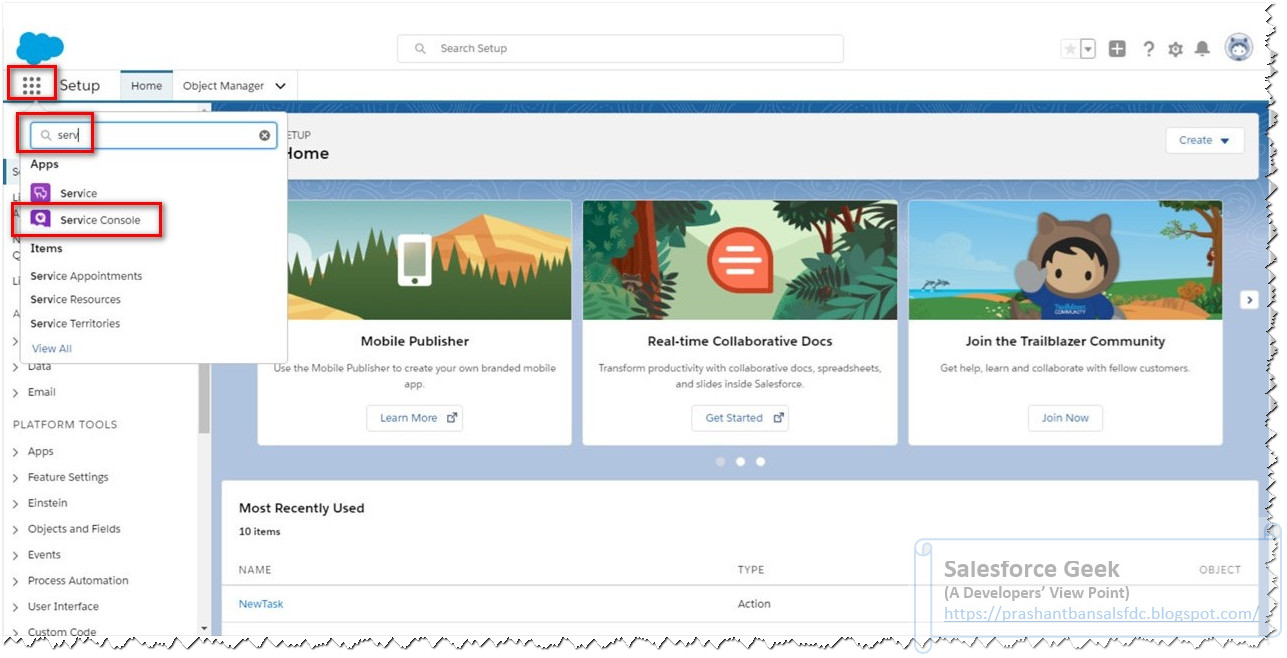Click the Real-time Collaborative Docs image
Screen dimensions: 1287x658
click(740, 260)
